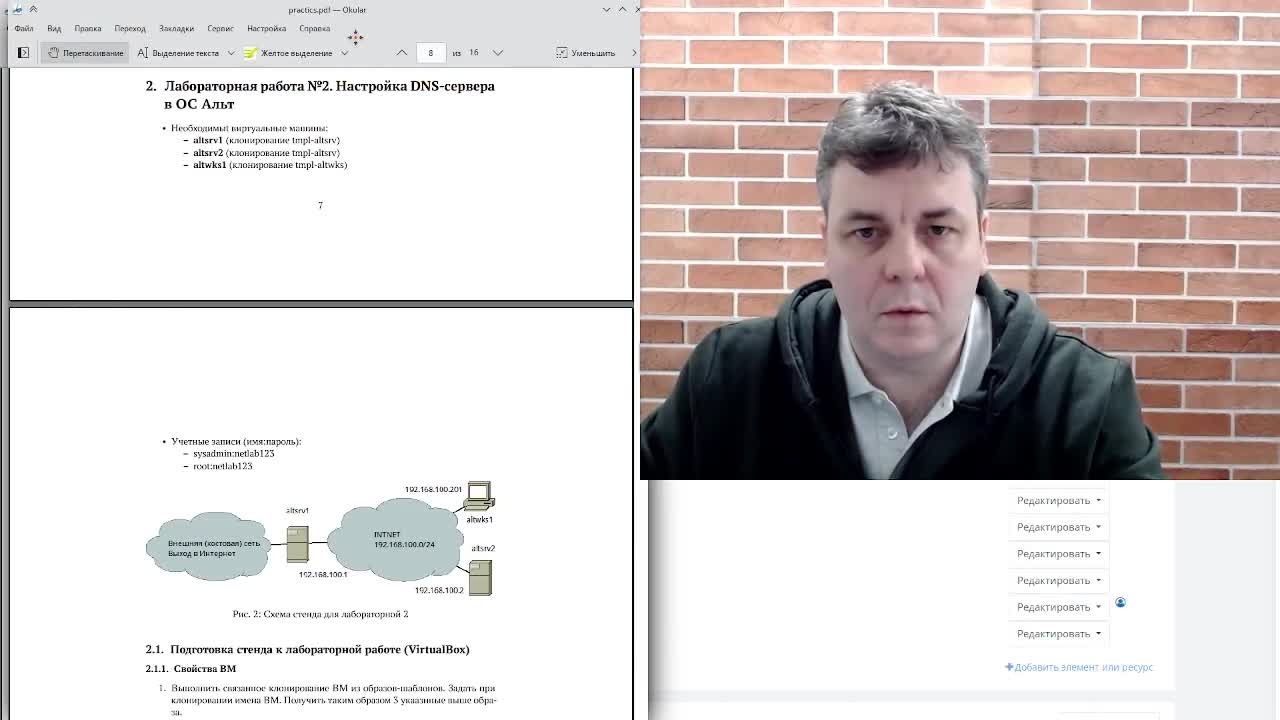Open the yellow highlighter options dropdown arrow
The image size is (1280, 720).
tap(344, 53)
